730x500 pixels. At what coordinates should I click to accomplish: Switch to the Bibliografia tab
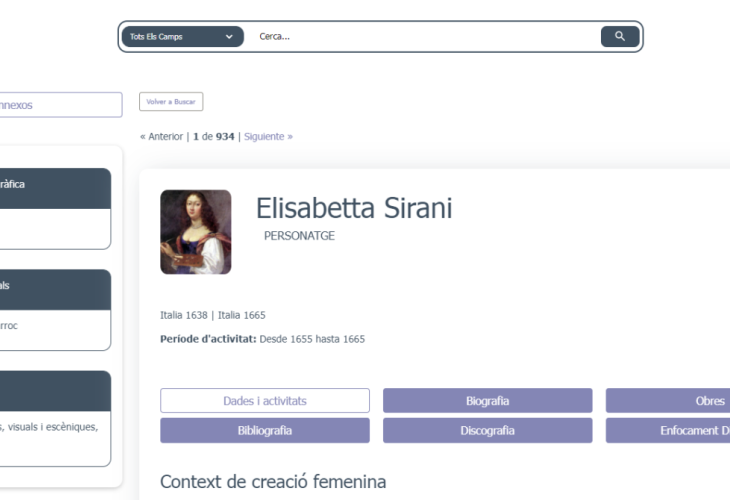[264, 431]
